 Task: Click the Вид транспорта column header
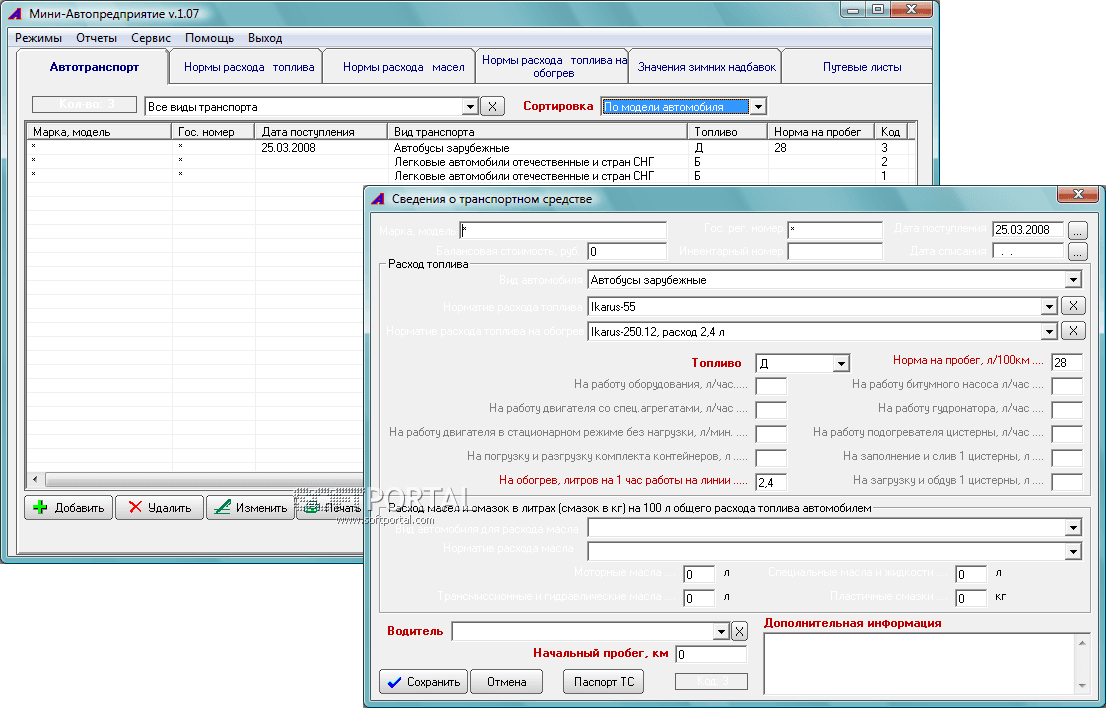tap(537, 132)
